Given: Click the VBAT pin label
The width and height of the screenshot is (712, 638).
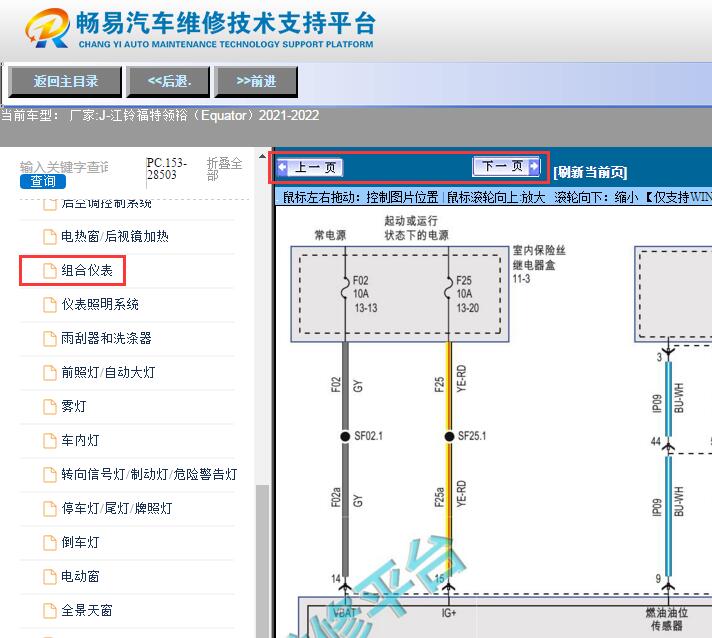Looking at the screenshot, I should [345, 613].
